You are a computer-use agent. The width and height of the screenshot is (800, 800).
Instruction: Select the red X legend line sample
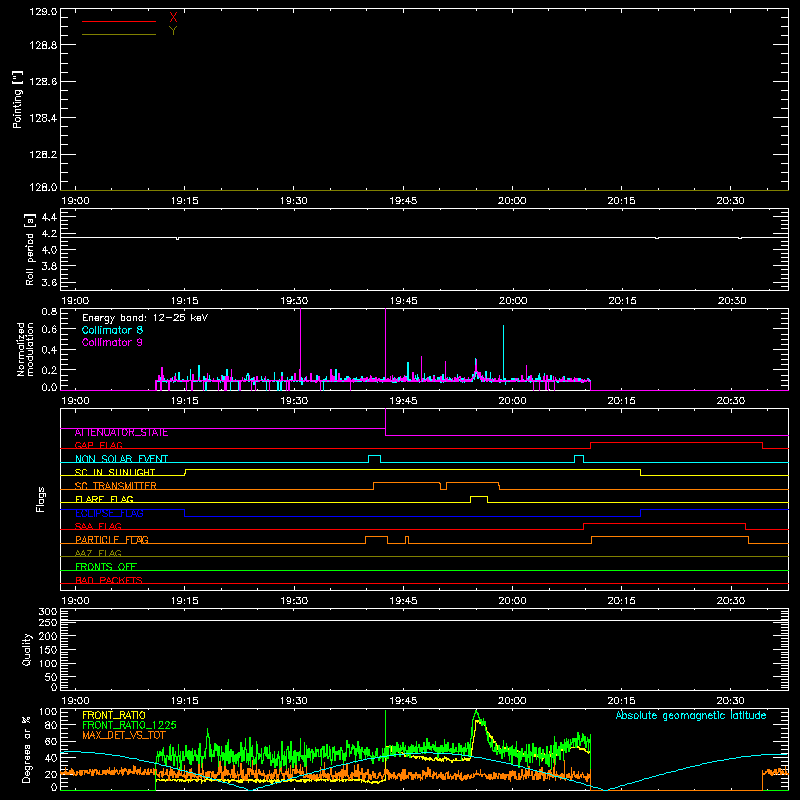click(119, 21)
